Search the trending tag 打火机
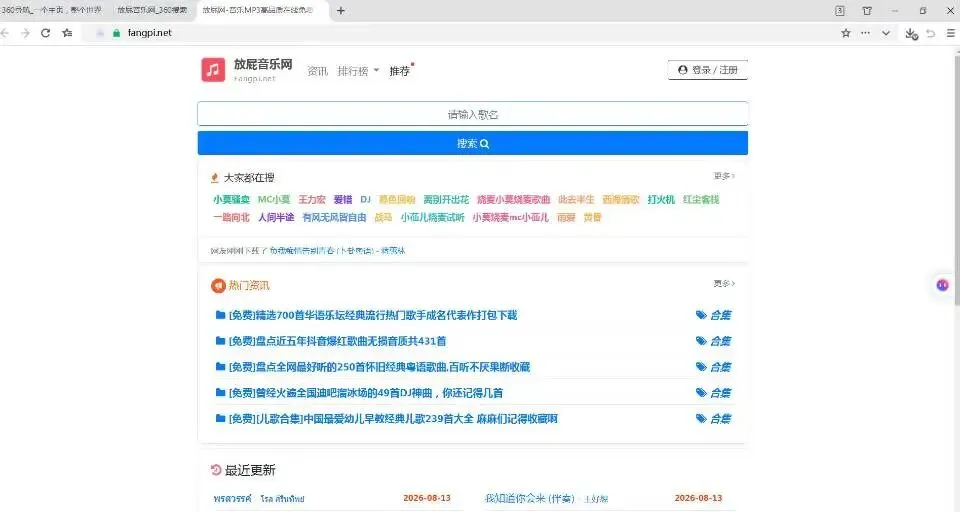960x512 pixels. click(661, 199)
